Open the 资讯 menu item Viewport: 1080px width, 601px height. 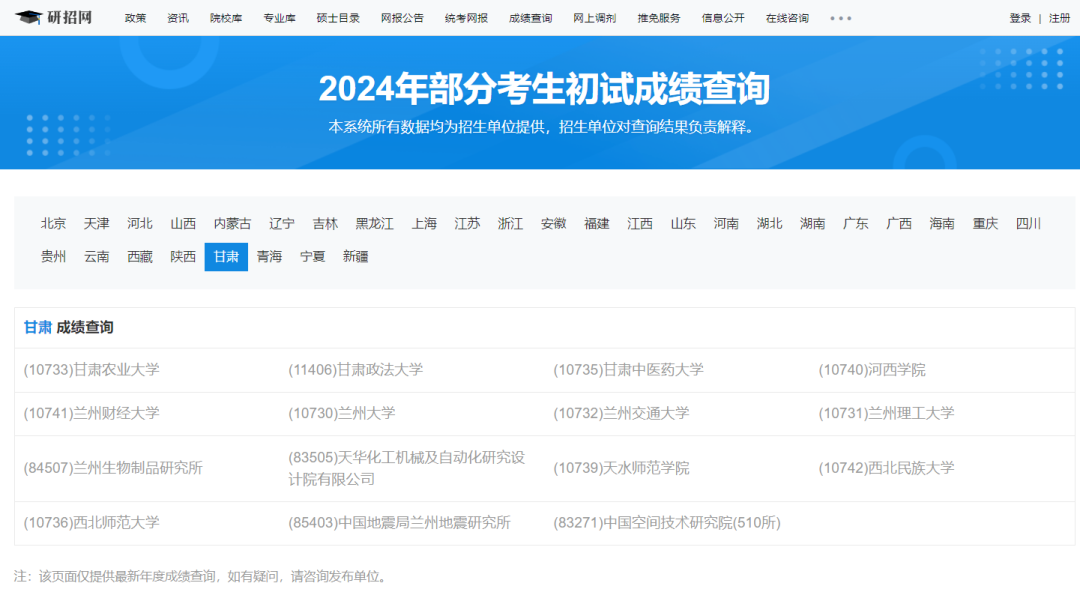pos(178,18)
